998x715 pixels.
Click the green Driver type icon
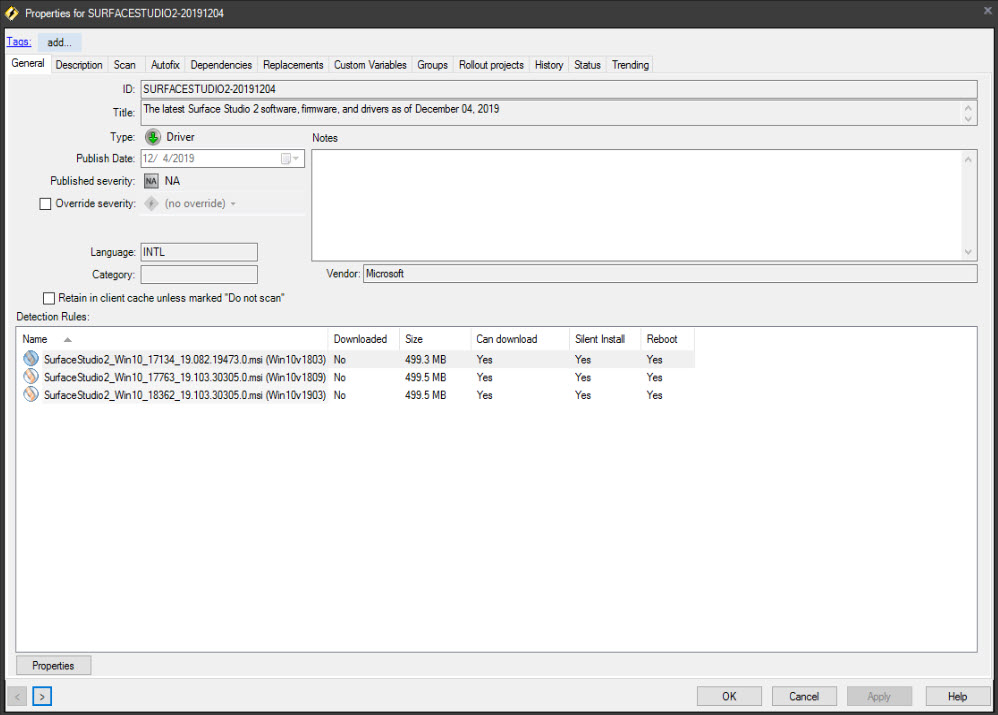(153, 137)
